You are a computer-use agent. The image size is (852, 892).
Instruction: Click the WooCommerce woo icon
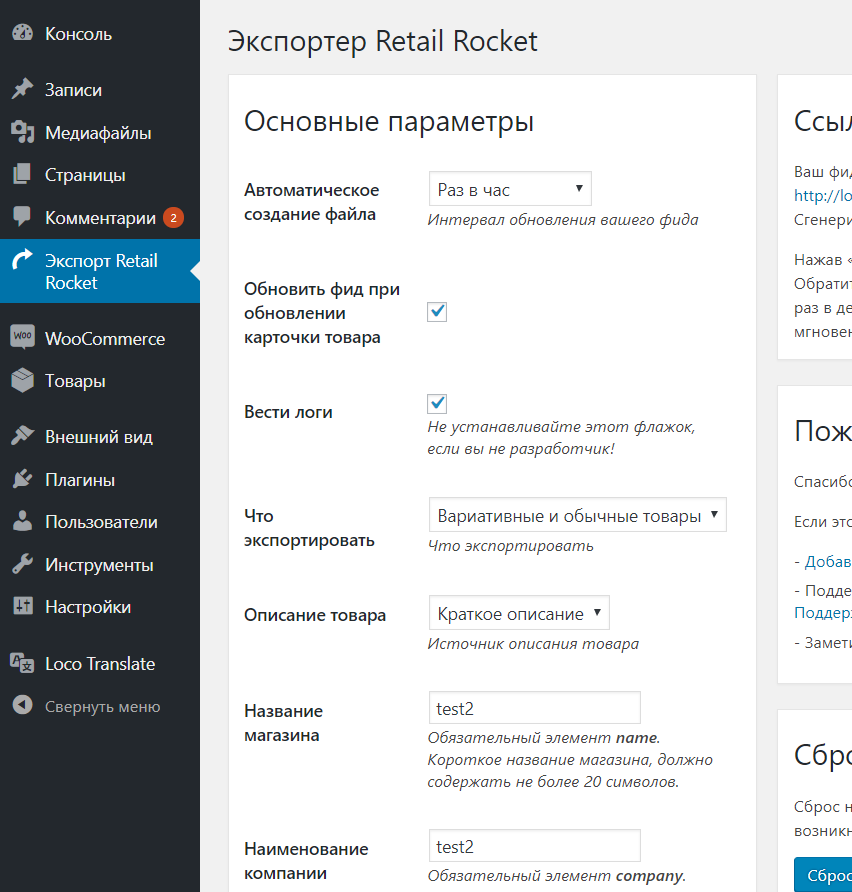click(22, 337)
